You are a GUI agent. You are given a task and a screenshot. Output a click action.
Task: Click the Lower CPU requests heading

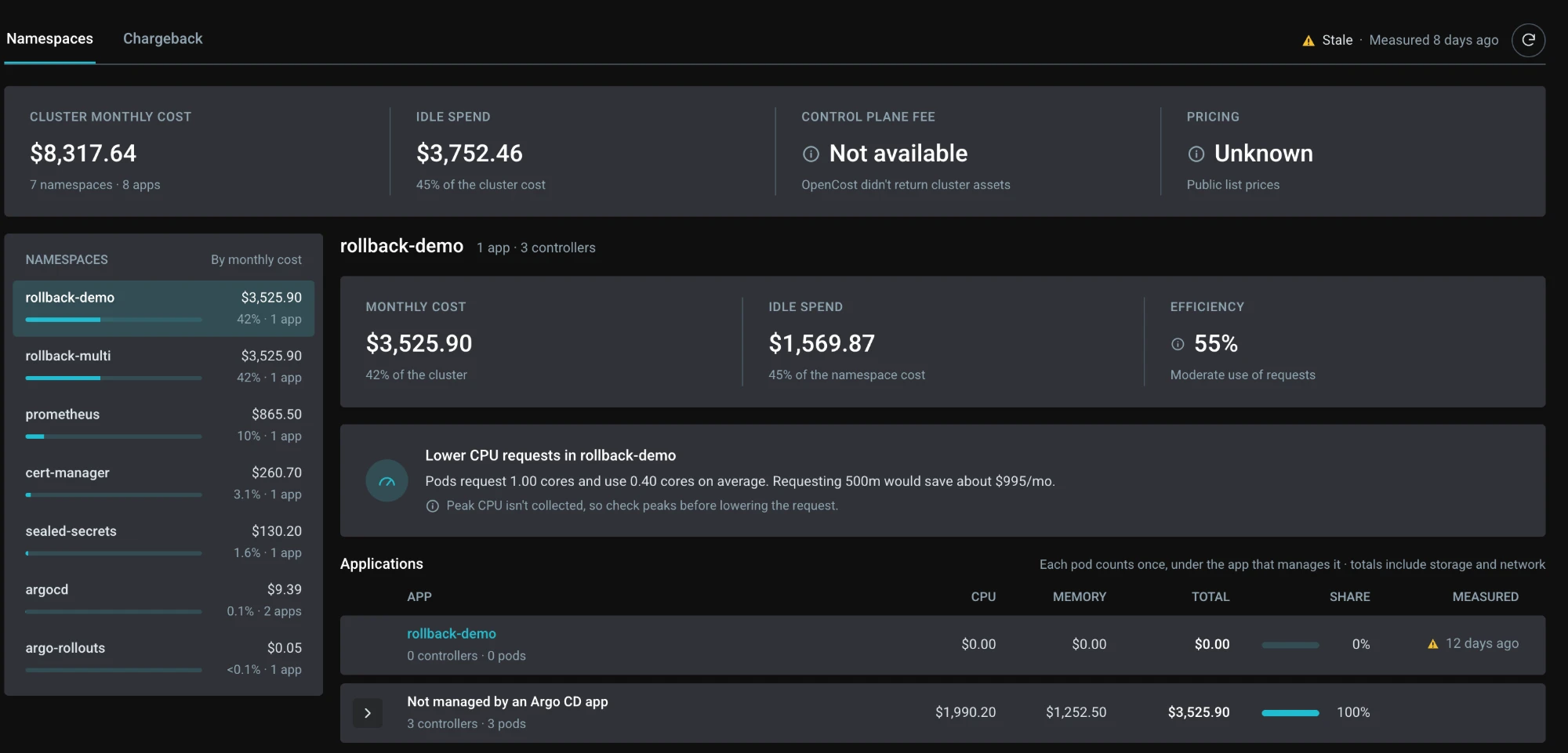click(550, 455)
